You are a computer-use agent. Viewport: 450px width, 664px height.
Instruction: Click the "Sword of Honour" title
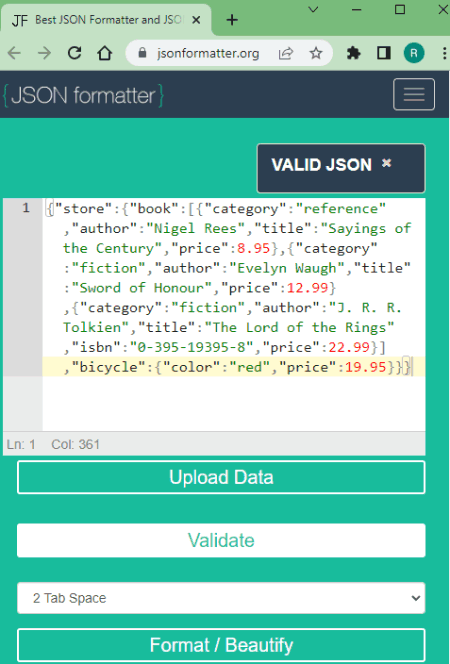pos(141,288)
